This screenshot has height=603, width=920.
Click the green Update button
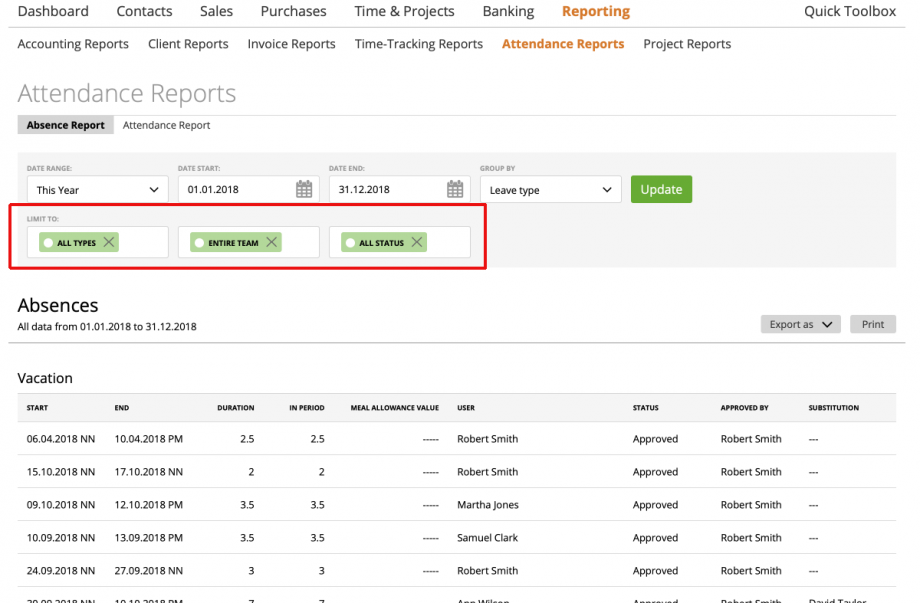pyautogui.click(x=661, y=189)
